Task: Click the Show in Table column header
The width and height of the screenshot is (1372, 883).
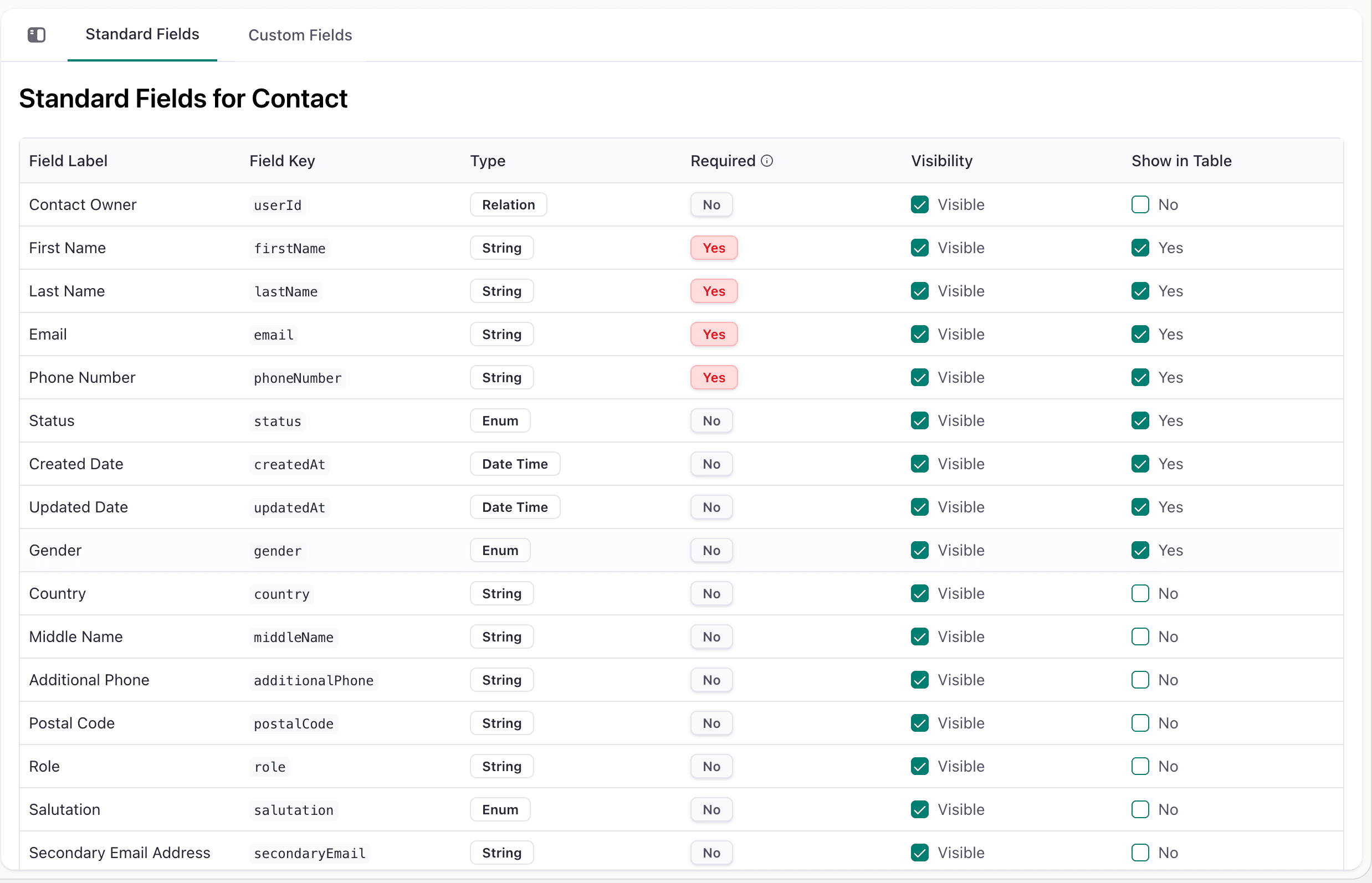Action: pos(1181,161)
